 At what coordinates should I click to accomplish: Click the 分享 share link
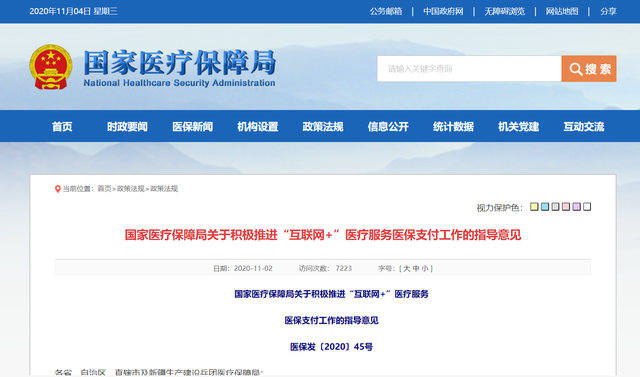coord(608,11)
